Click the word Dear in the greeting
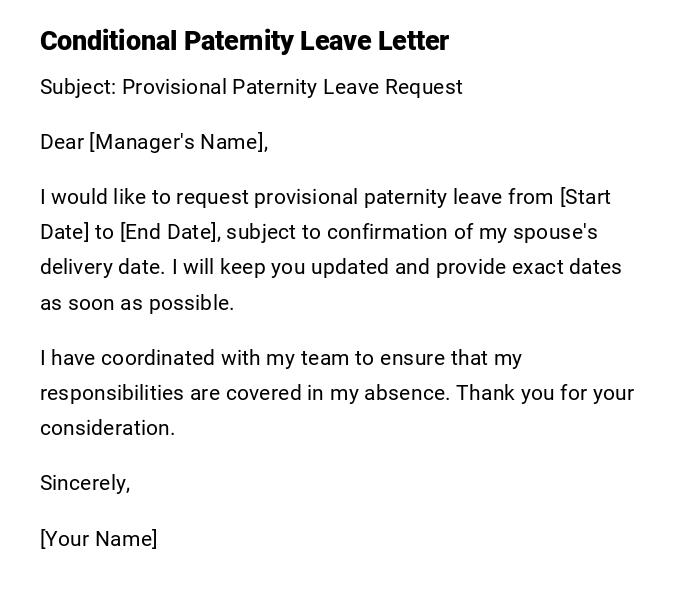 pyautogui.click(x=62, y=142)
